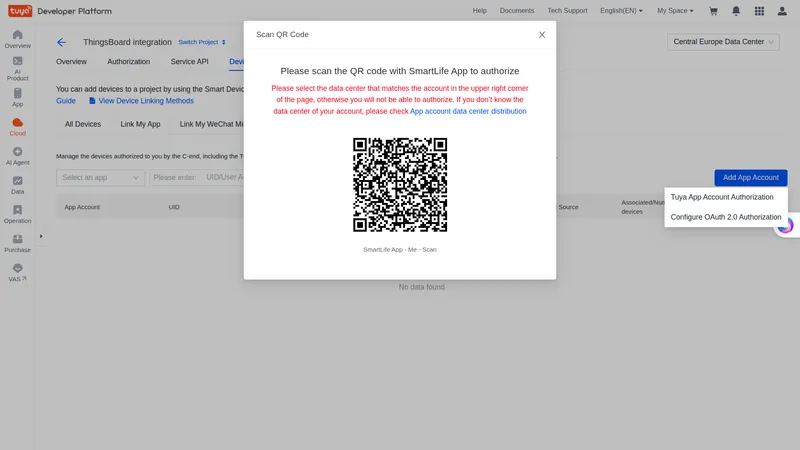Select the Link My App tab

pyautogui.click(x=140, y=124)
